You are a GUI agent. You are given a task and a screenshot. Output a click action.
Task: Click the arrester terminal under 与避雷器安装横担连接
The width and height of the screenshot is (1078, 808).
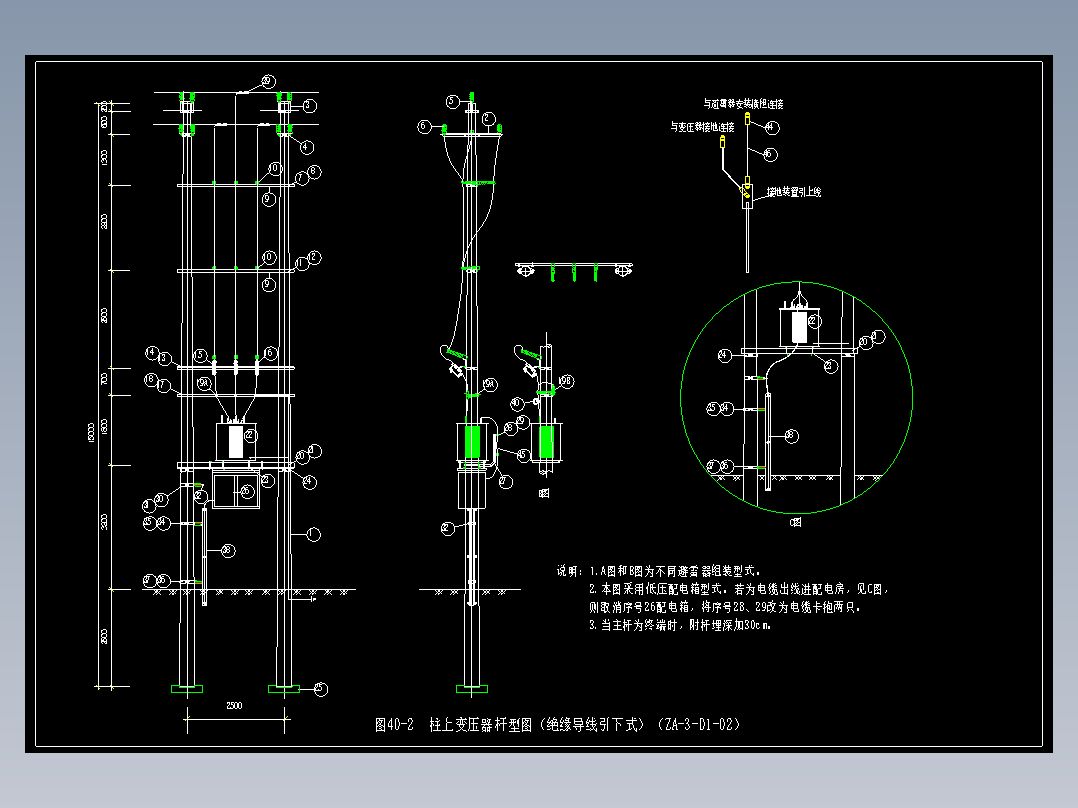click(747, 118)
